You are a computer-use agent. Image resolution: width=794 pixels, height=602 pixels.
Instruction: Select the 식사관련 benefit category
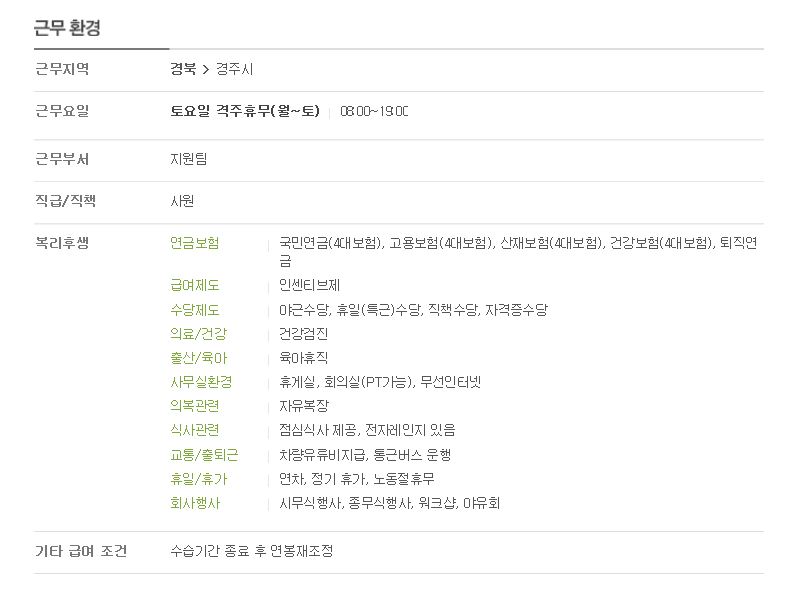(x=194, y=430)
